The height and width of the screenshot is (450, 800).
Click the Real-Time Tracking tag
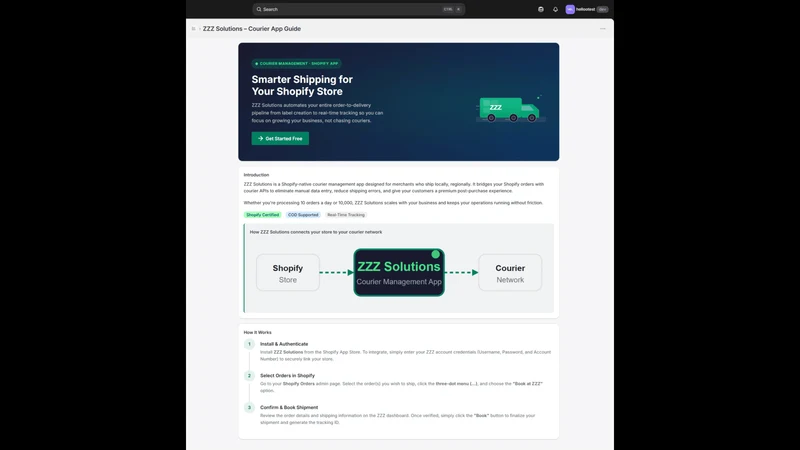[346, 215]
